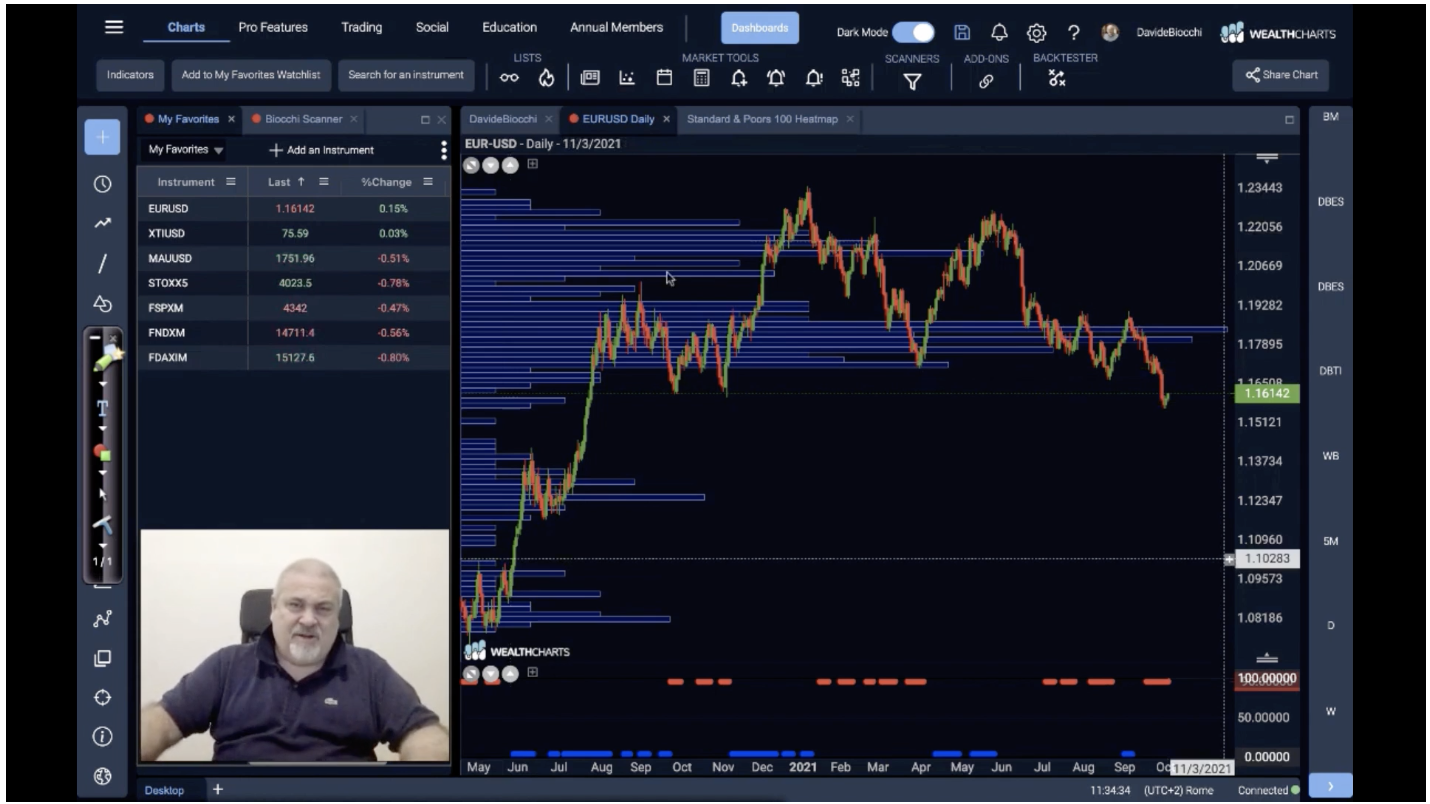This screenshot has width=1430, height=804.
Task: Open watchlist glasses icon under Lists
Action: point(509,78)
